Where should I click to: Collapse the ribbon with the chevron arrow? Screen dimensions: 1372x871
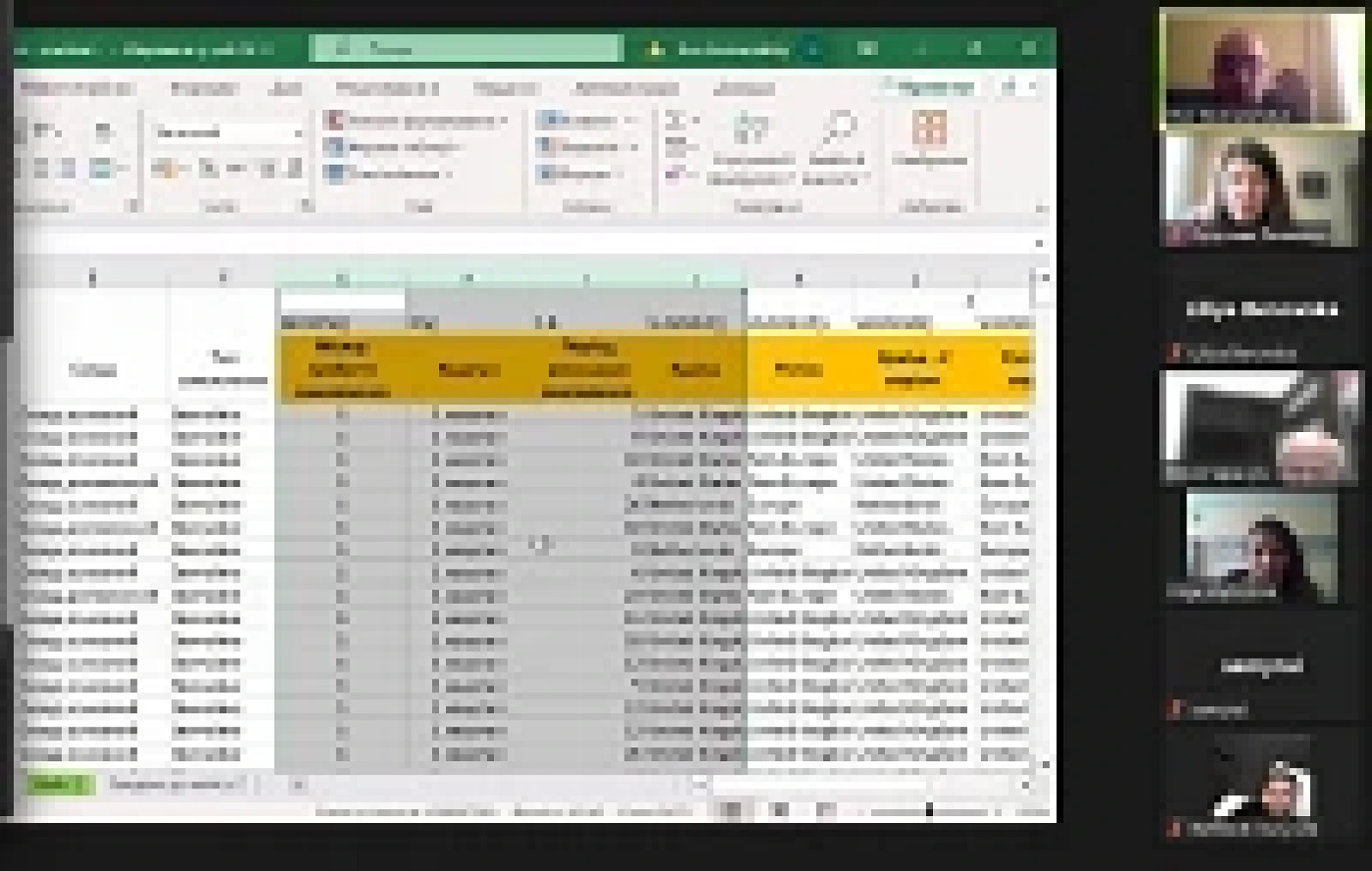click(x=1040, y=208)
